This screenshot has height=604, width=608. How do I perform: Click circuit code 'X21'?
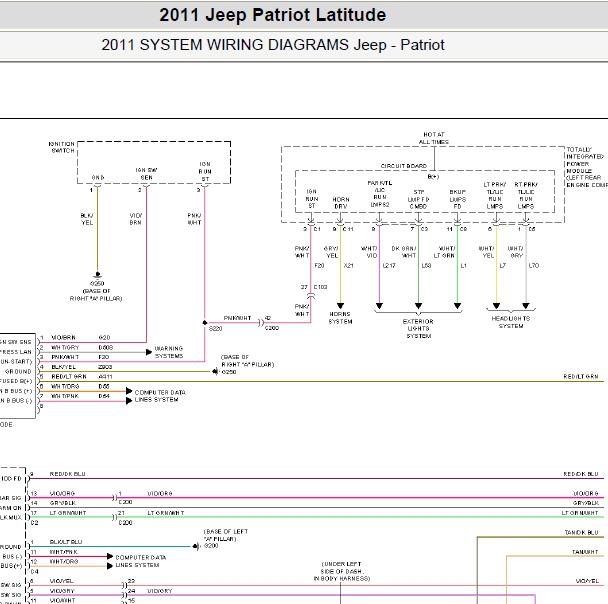(349, 266)
